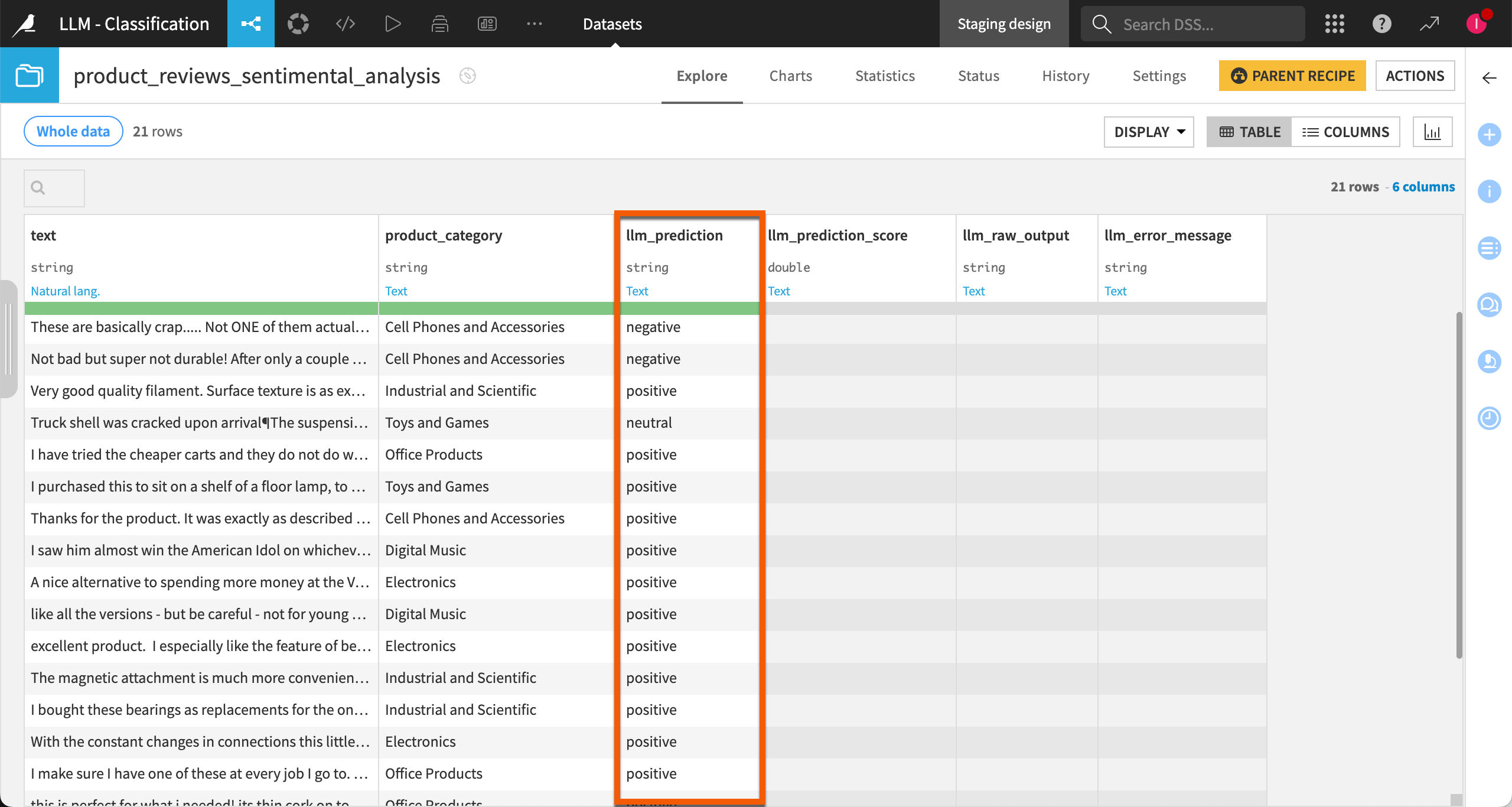Switch to COLUMNS view mode
The width and height of the screenshot is (1512, 807).
(1347, 131)
